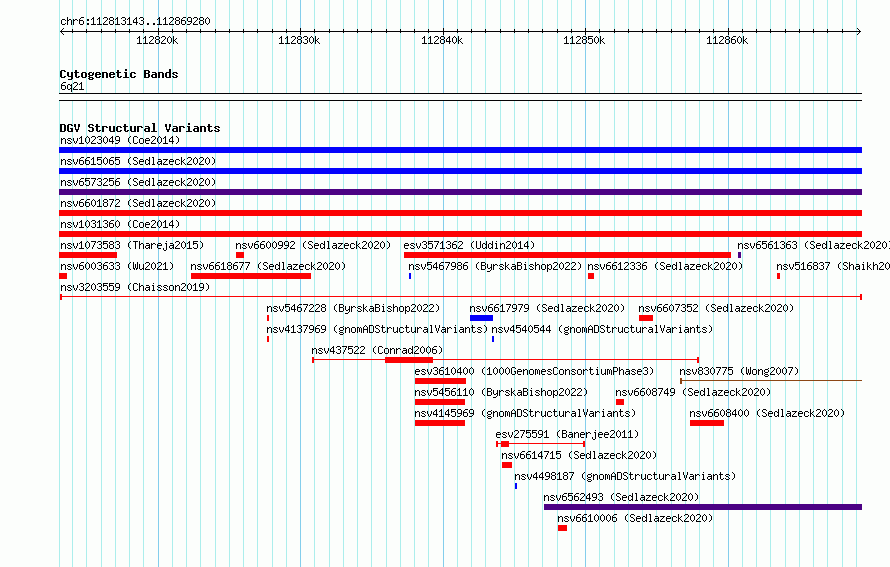Click the blue nsv6617979 variant bar
Viewport: 890px width, 567px height.
coord(481,318)
